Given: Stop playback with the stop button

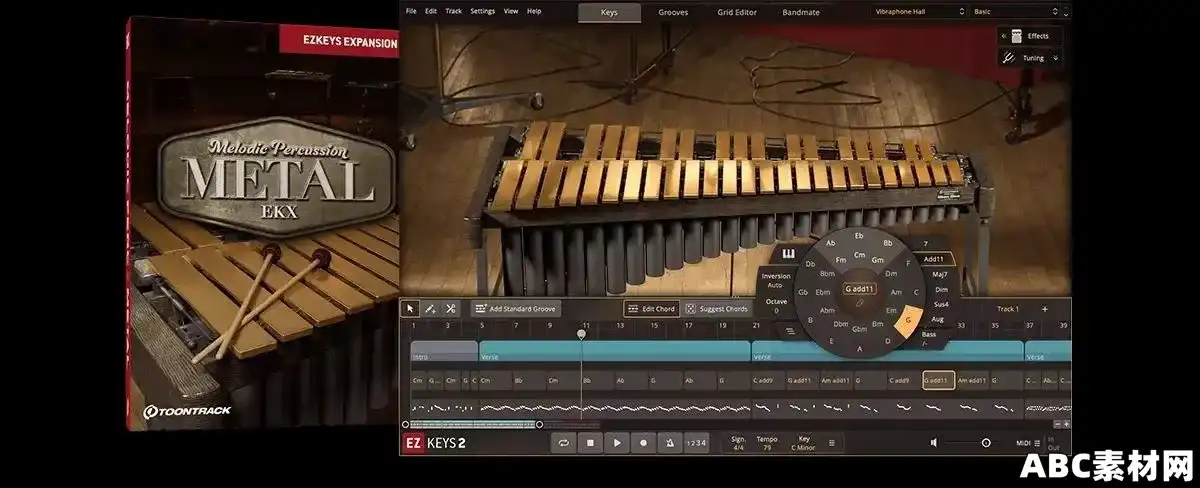Looking at the screenshot, I should 591,442.
